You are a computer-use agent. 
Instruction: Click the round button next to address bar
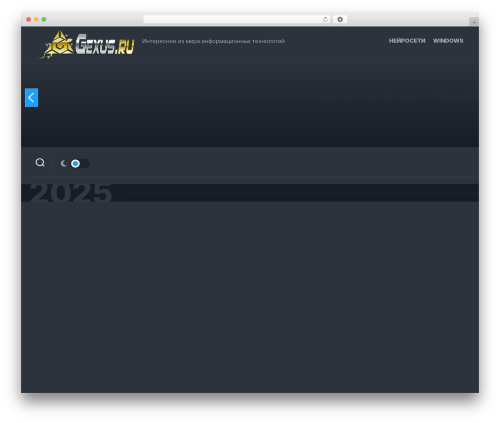click(340, 19)
